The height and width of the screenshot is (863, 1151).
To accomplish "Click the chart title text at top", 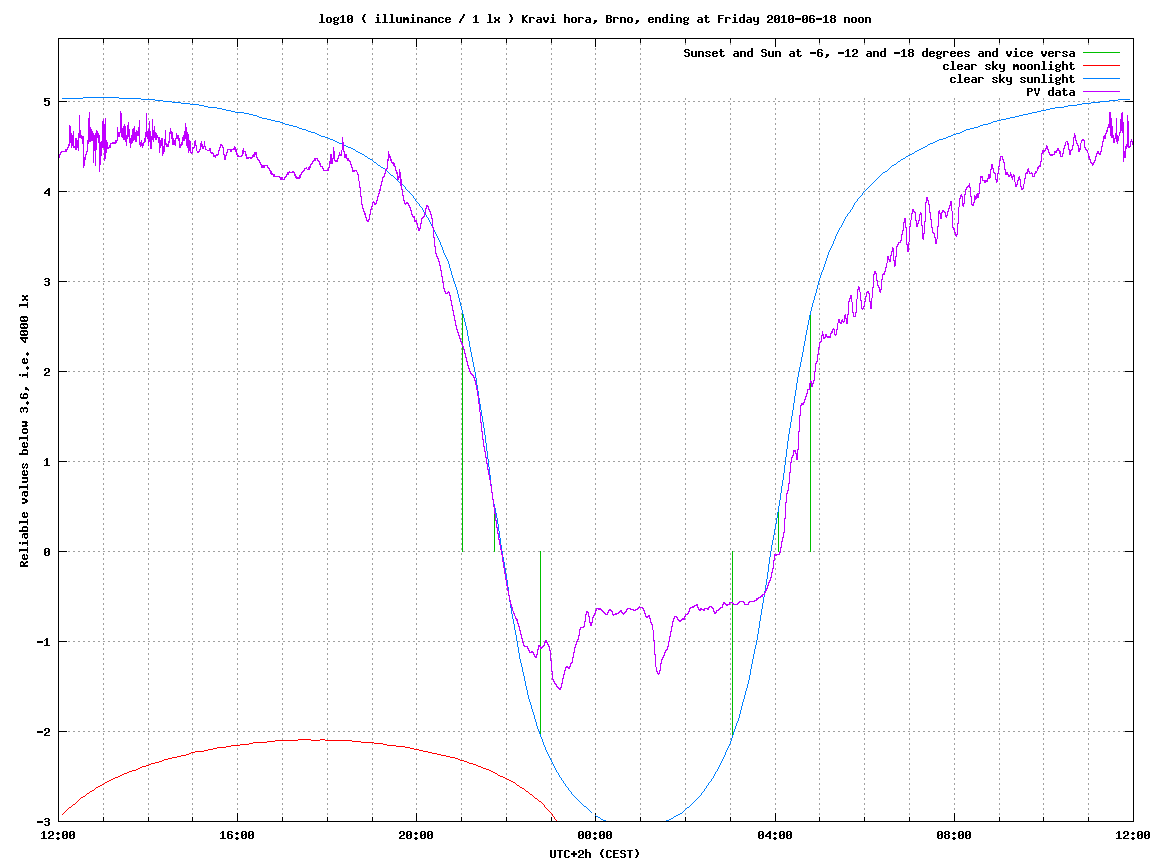I will click(595, 19).
